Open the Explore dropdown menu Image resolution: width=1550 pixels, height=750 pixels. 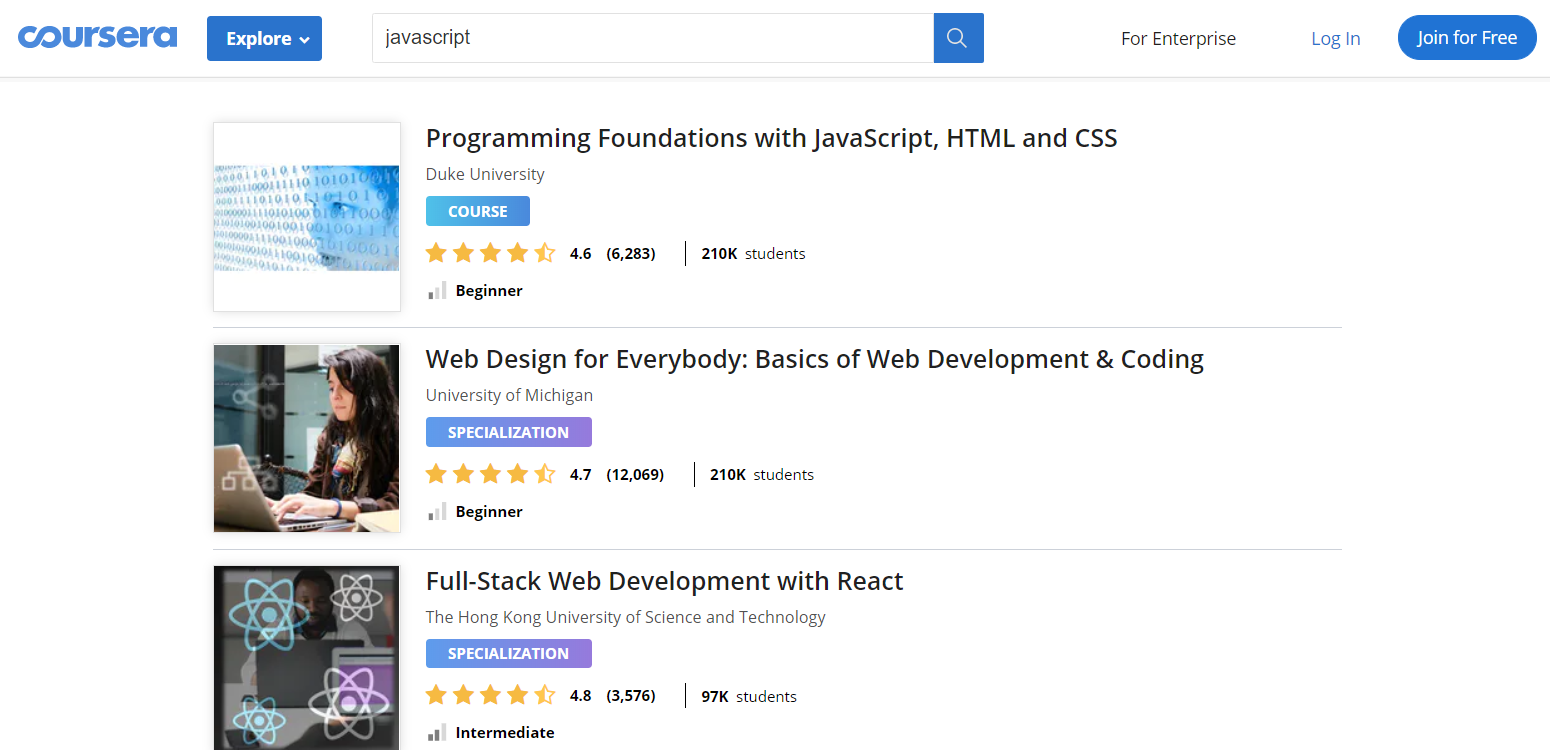point(264,38)
